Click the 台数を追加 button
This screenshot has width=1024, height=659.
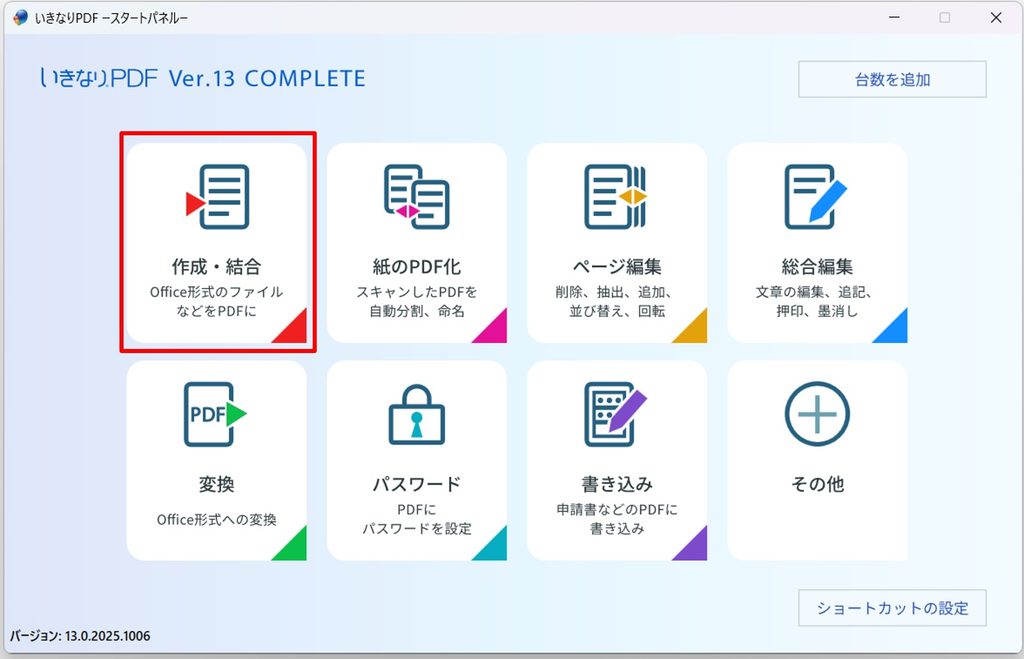coord(892,80)
